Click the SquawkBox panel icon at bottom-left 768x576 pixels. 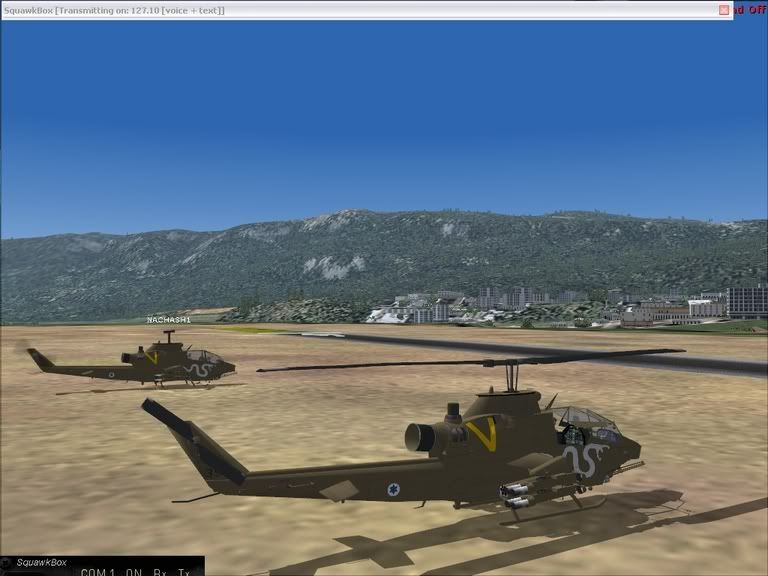click(8, 563)
